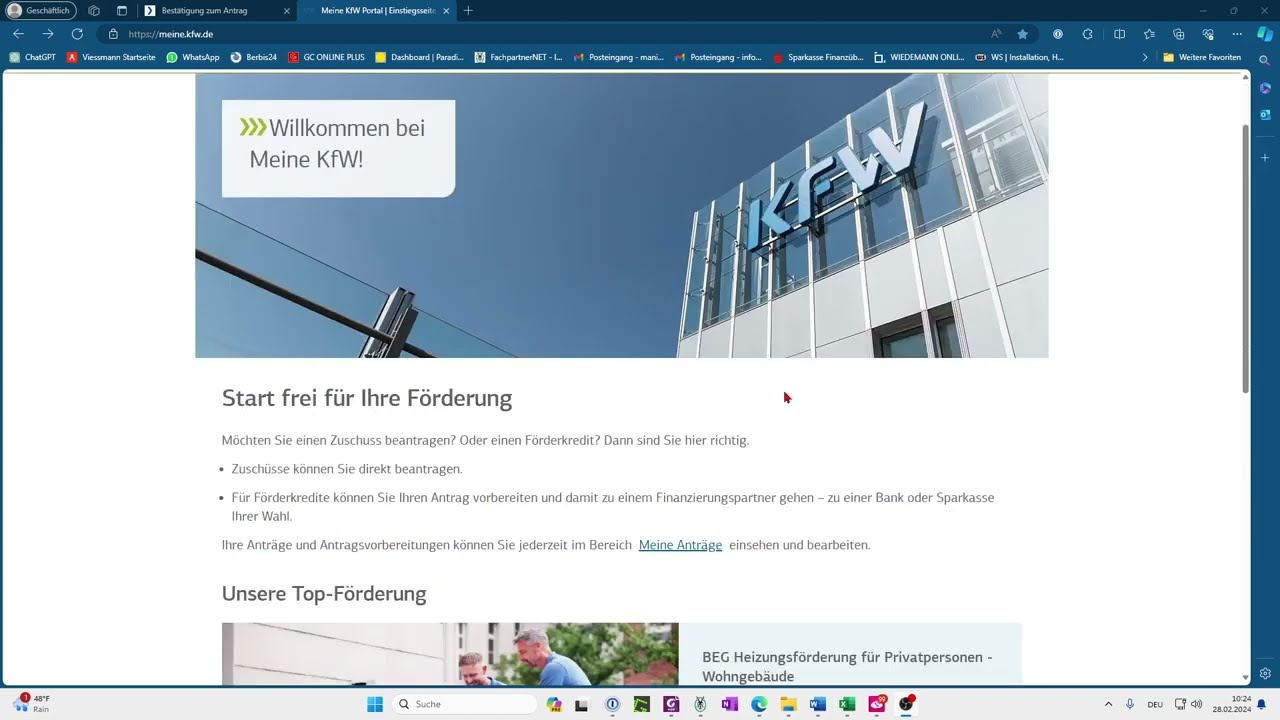Screen dimensions: 1280x720
Task: Add a new sidebar app with plus
Action: [1265, 158]
